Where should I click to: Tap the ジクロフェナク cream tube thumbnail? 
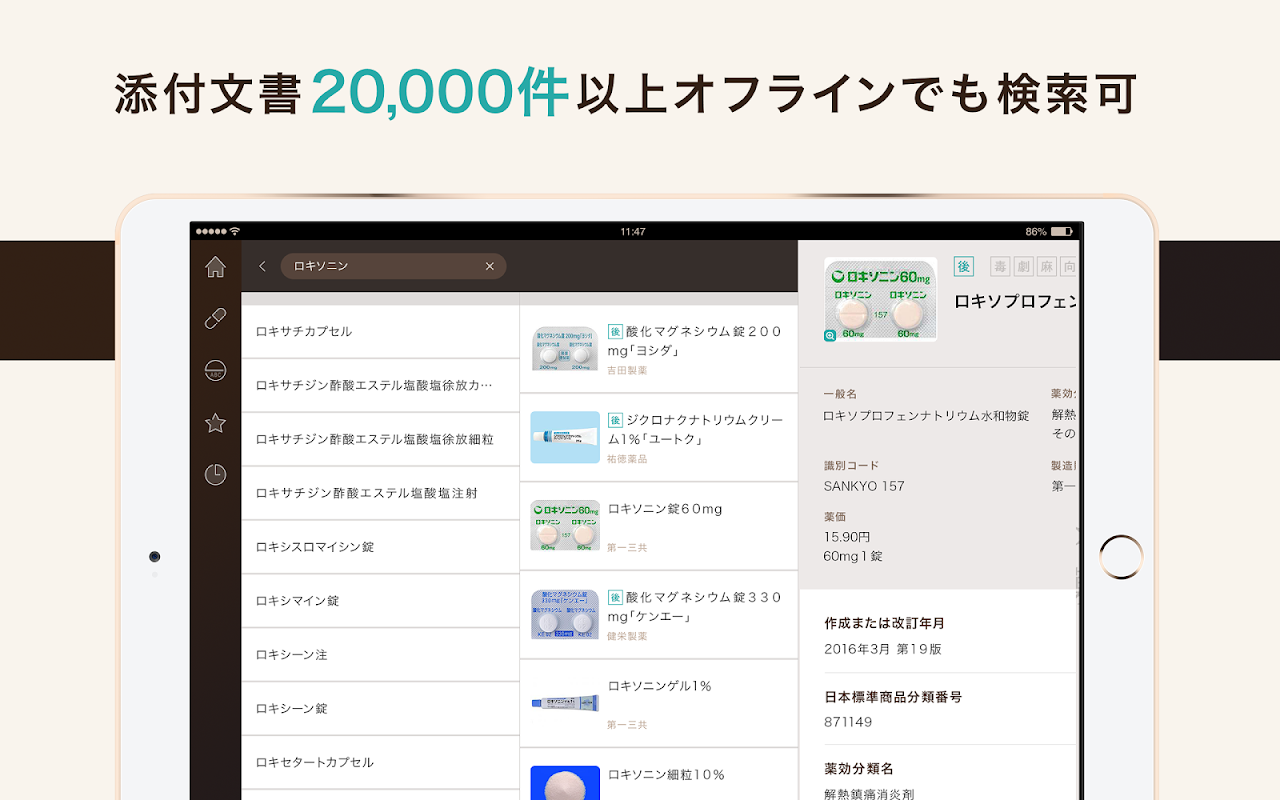pos(565,437)
